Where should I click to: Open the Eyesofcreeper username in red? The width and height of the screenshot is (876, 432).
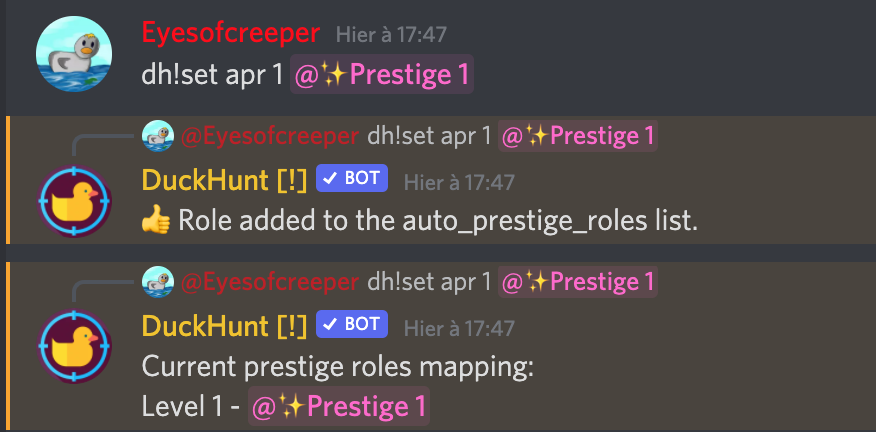click(231, 33)
